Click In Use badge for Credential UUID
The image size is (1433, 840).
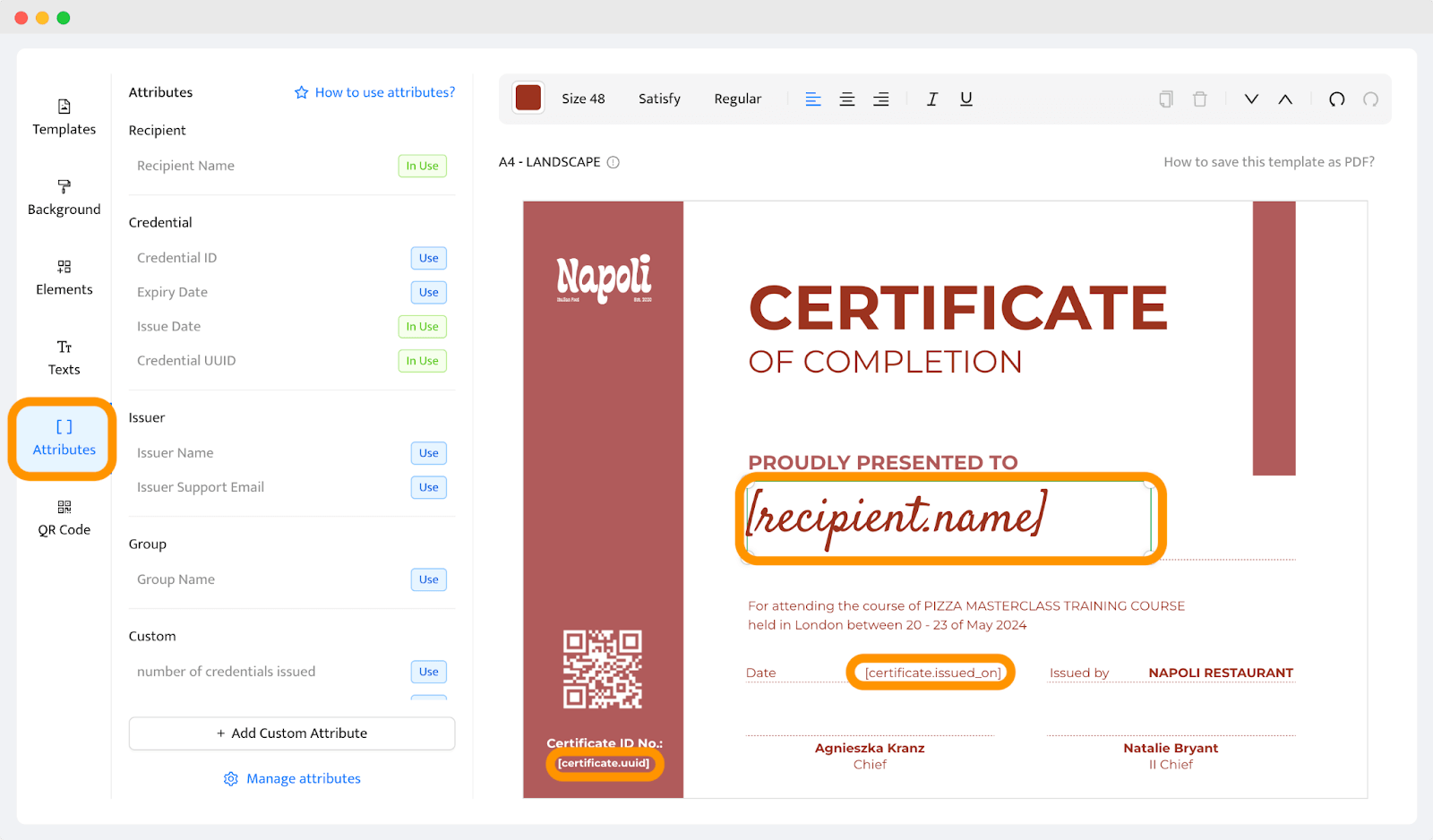click(x=423, y=361)
